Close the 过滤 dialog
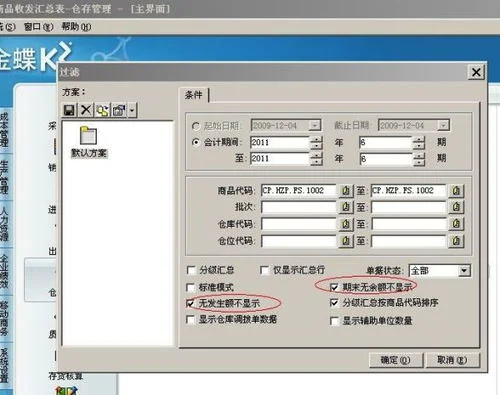500x395 pixels. pyautogui.click(x=476, y=72)
